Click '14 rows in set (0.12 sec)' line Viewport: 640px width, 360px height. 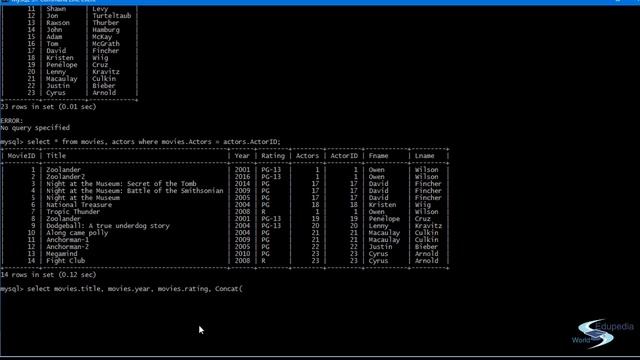[x=48, y=275]
